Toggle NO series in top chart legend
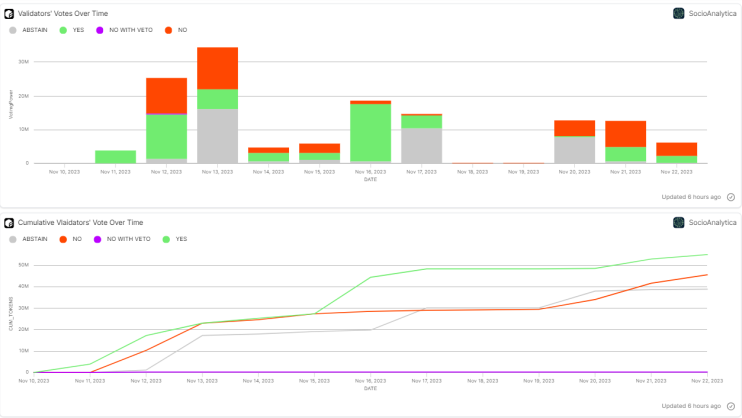The width and height of the screenshot is (742, 418). coord(176,30)
